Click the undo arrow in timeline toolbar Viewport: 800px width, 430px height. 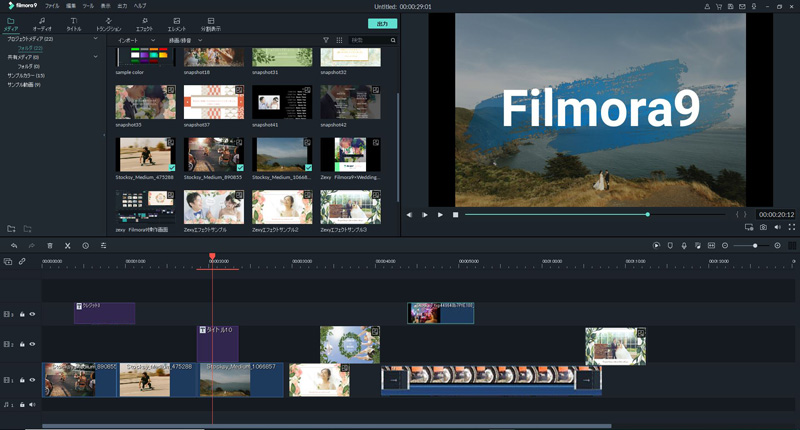coord(13,245)
